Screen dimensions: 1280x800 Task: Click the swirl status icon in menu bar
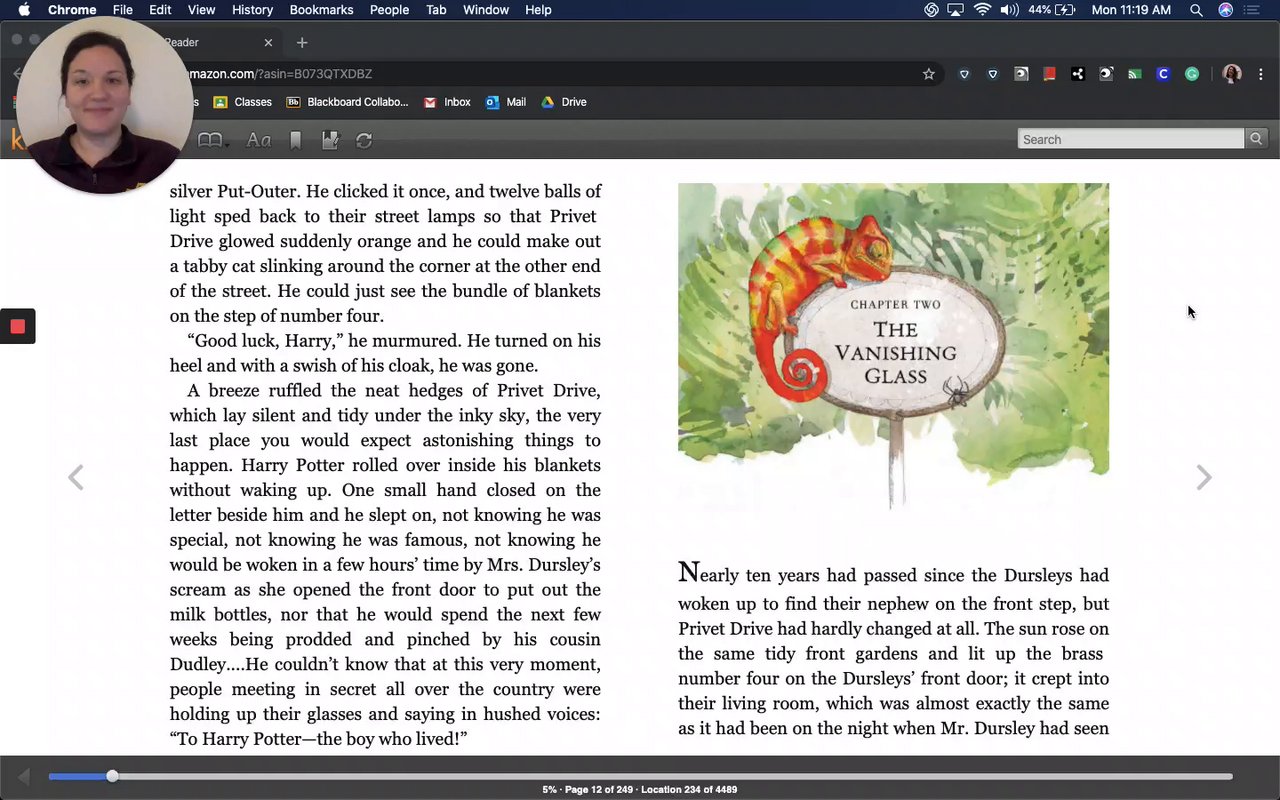(x=931, y=10)
